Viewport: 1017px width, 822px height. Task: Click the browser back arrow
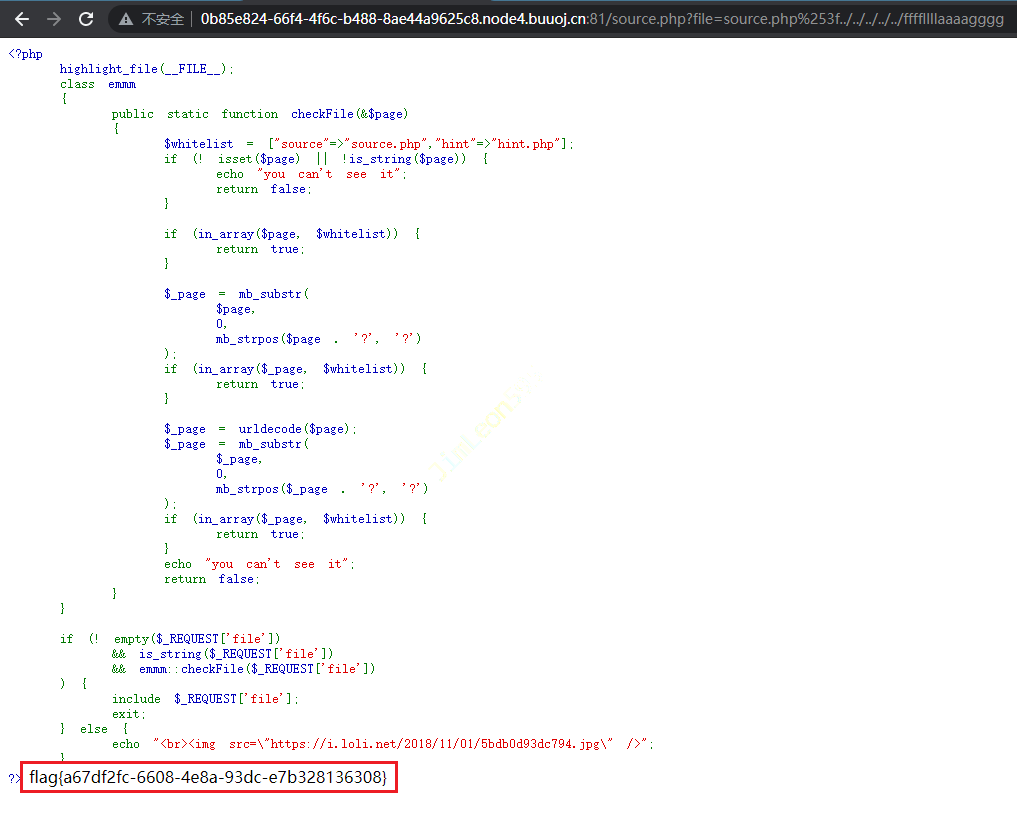pyautogui.click(x=21, y=19)
